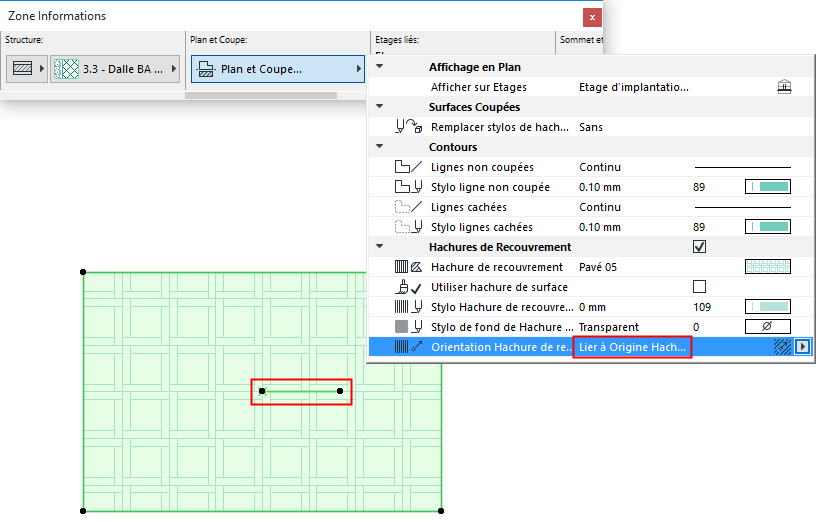Click the Stylo de fond de Hachure icon
Image resolution: width=822 pixels, height=522 pixels.
click(x=408, y=327)
